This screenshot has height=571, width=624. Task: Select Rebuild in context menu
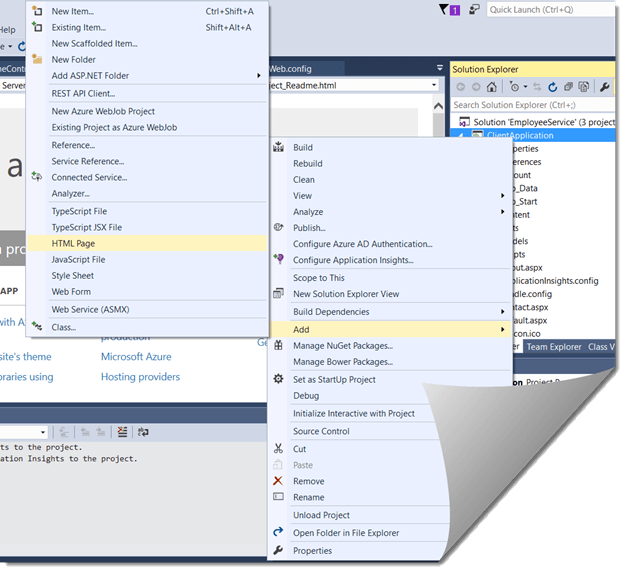click(390, 163)
